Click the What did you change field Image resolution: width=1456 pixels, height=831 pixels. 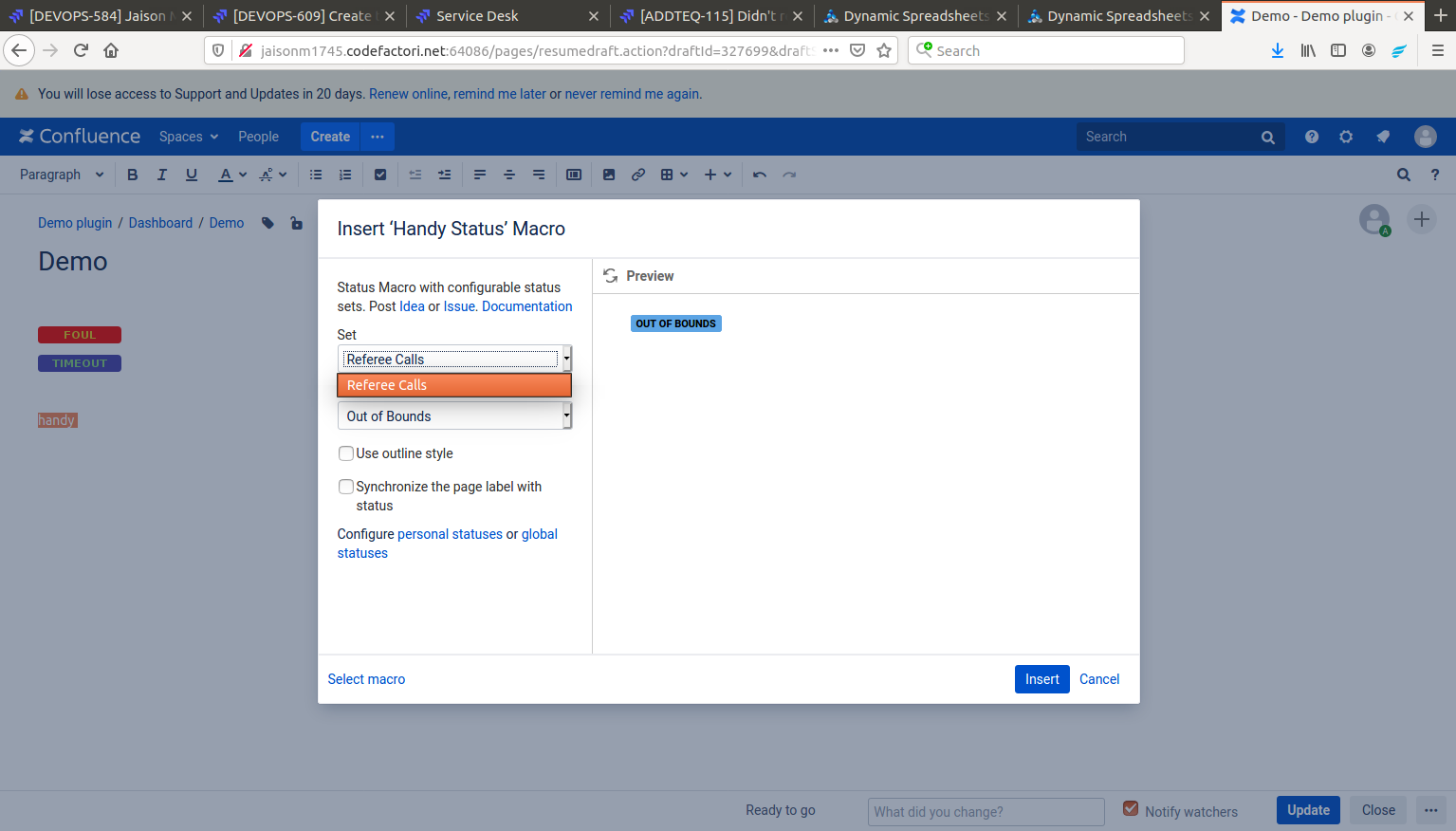pos(986,812)
